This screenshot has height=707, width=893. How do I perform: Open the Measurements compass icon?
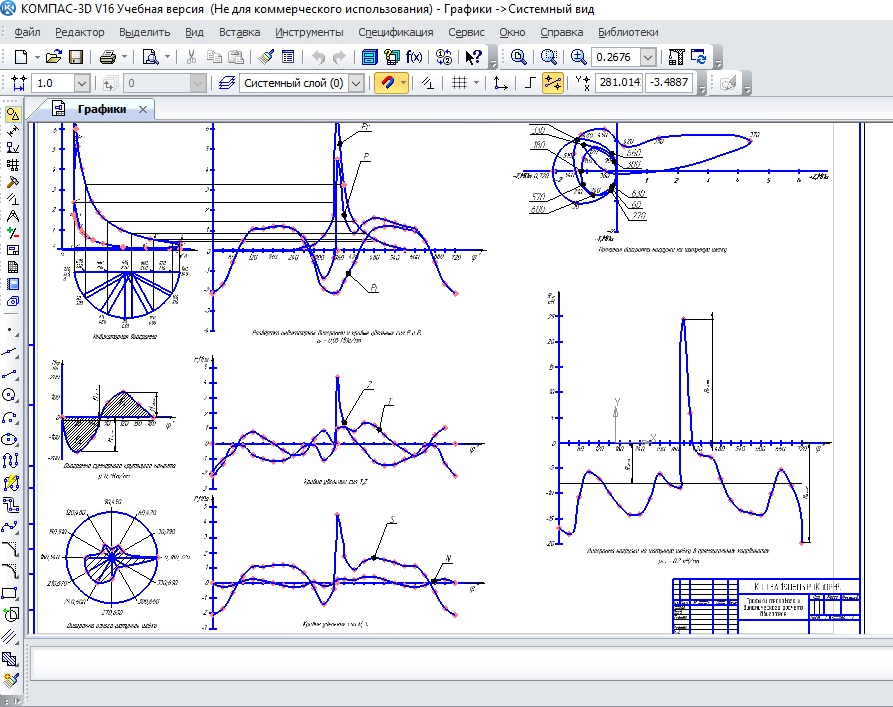tap(13, 216)
